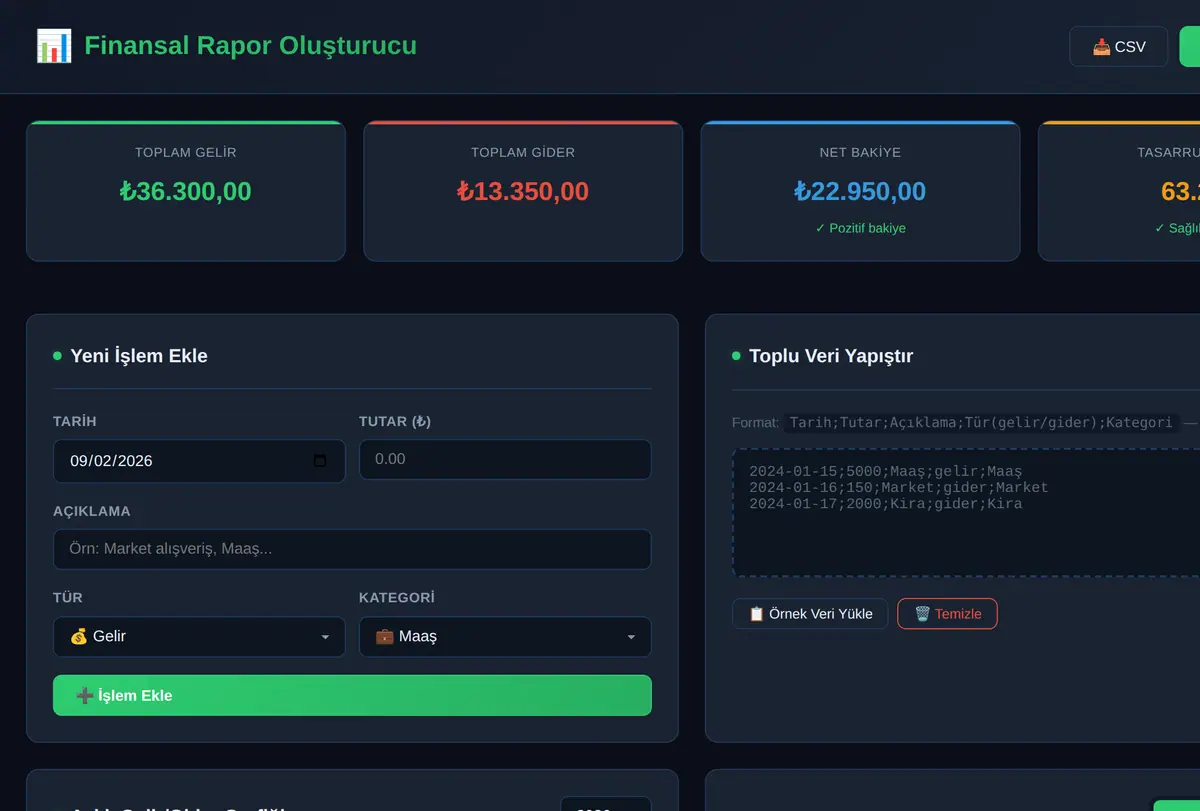The height and width of the screenshot is (811, 1200).
Task: Focus the Tutar amount input field
Action: coord(505,460)
